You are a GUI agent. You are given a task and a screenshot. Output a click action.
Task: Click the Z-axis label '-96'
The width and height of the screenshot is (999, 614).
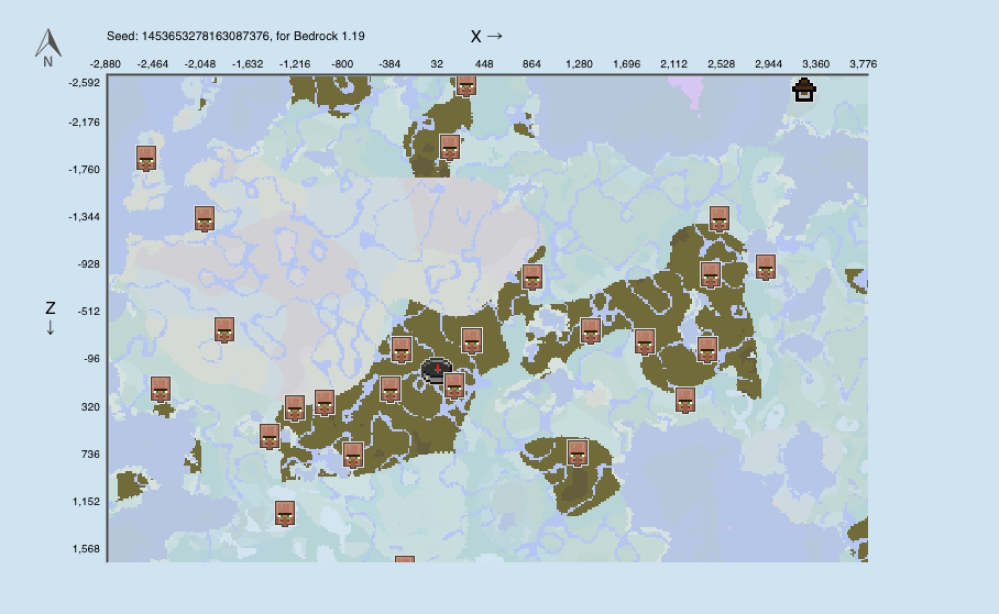tap(92, 359)
